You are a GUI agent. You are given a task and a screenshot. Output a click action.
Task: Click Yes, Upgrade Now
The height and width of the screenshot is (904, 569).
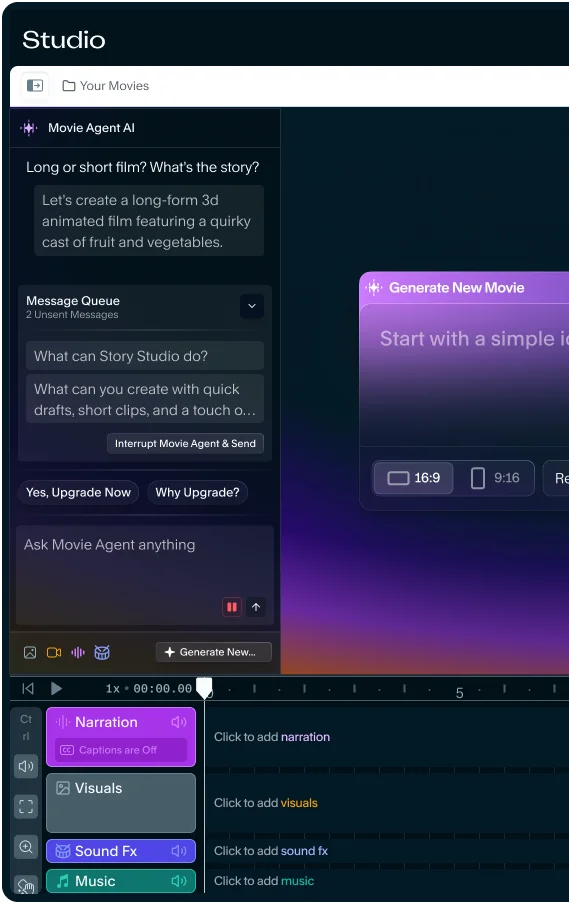[x=78, y=492]
